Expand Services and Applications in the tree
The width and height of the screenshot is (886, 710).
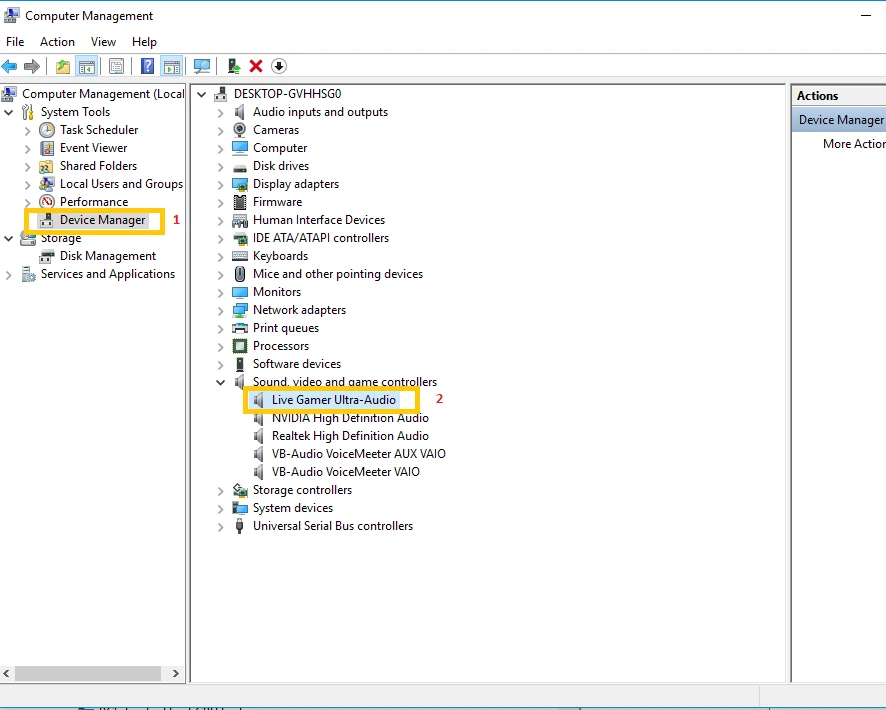(x=10, y=275)
